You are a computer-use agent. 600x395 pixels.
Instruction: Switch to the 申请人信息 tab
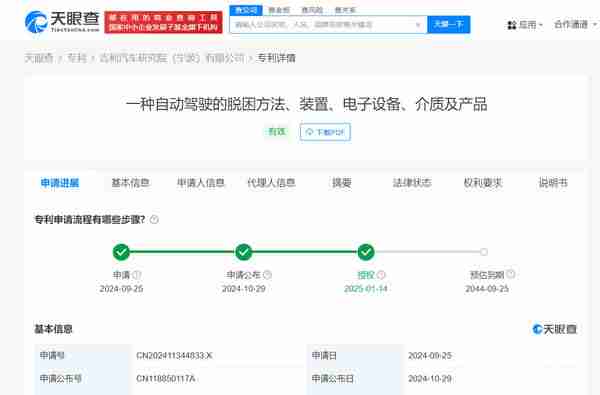click(201, 183)
